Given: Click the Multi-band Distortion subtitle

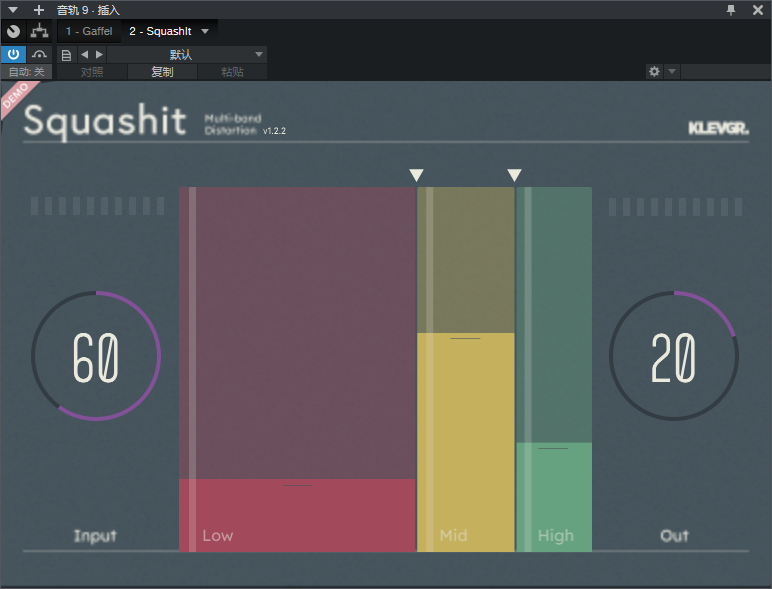Looking at the screenshot, I should point(232,125).
